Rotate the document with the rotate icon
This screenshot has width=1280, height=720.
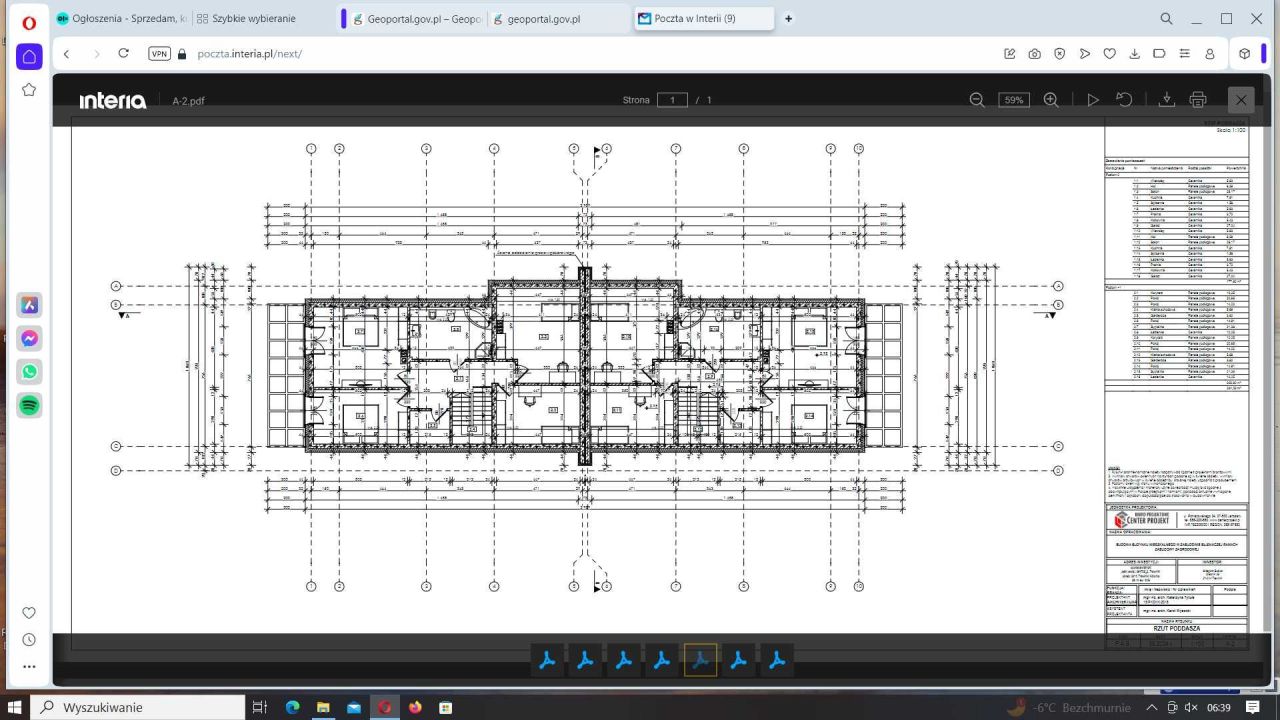(1124, 100)
